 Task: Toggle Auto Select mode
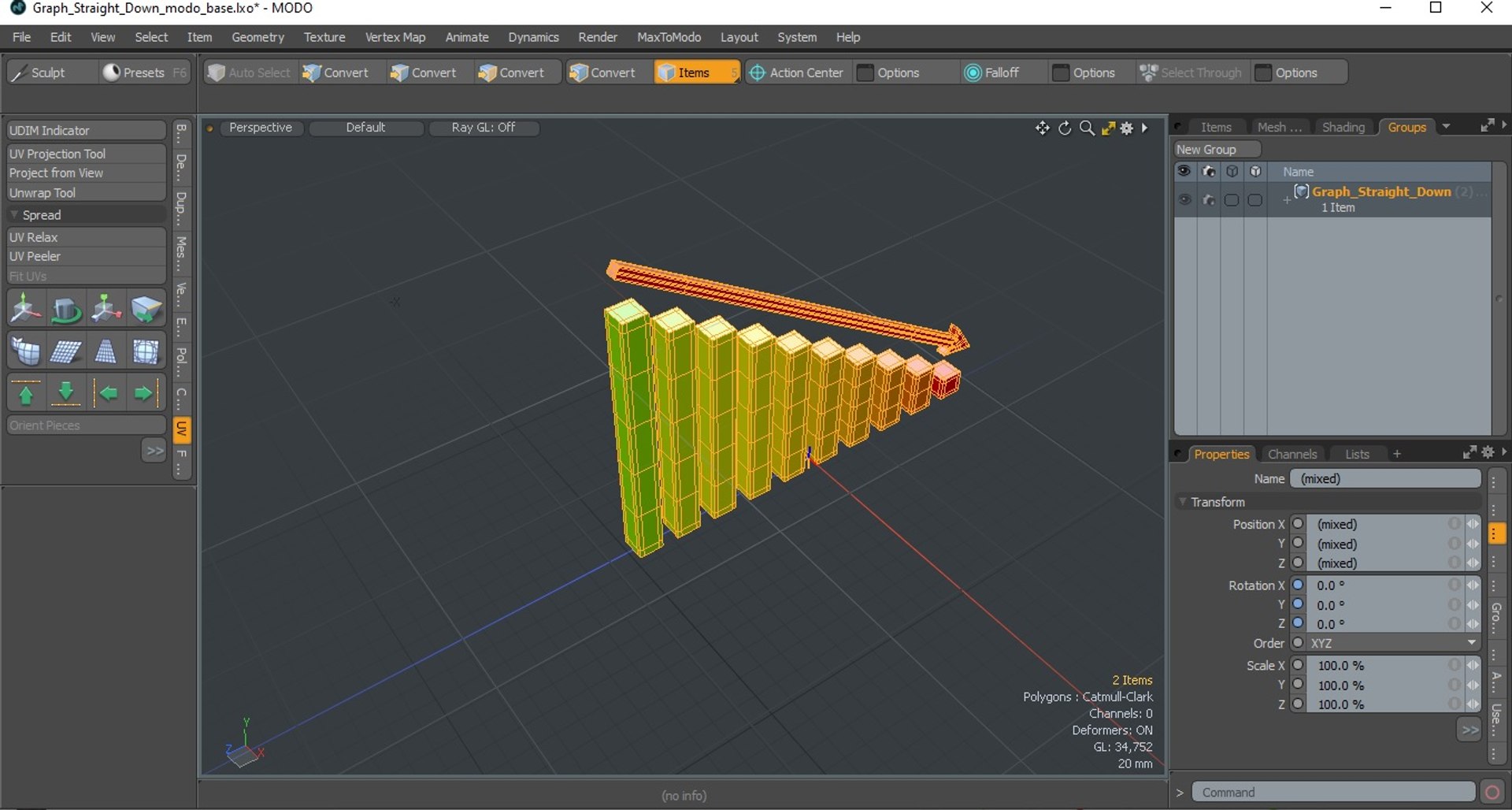(x=249, y=72)
